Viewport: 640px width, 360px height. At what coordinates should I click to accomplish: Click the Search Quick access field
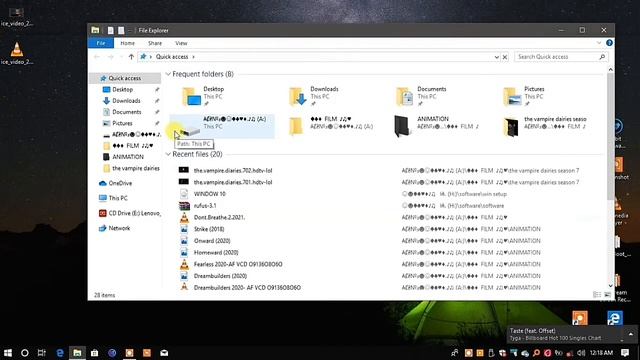[556, 57]
